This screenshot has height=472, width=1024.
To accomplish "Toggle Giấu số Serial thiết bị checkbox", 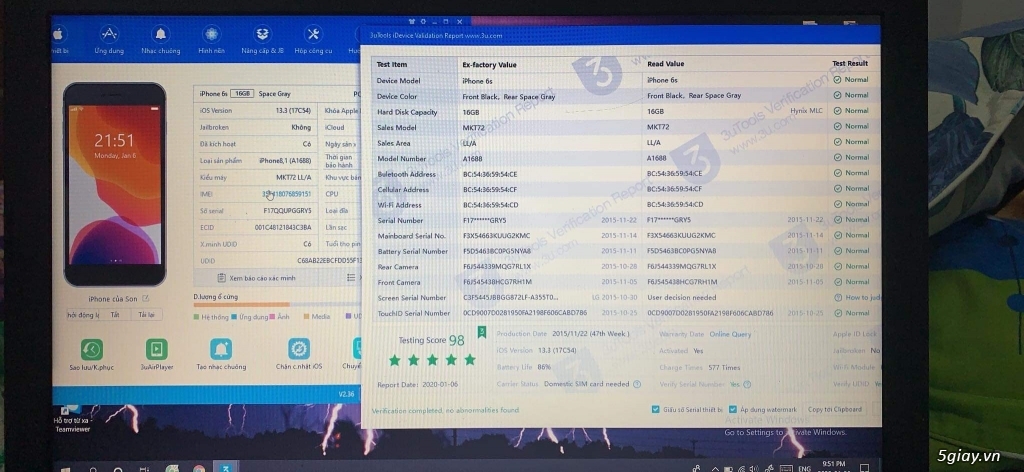I will tap(656, 410).
